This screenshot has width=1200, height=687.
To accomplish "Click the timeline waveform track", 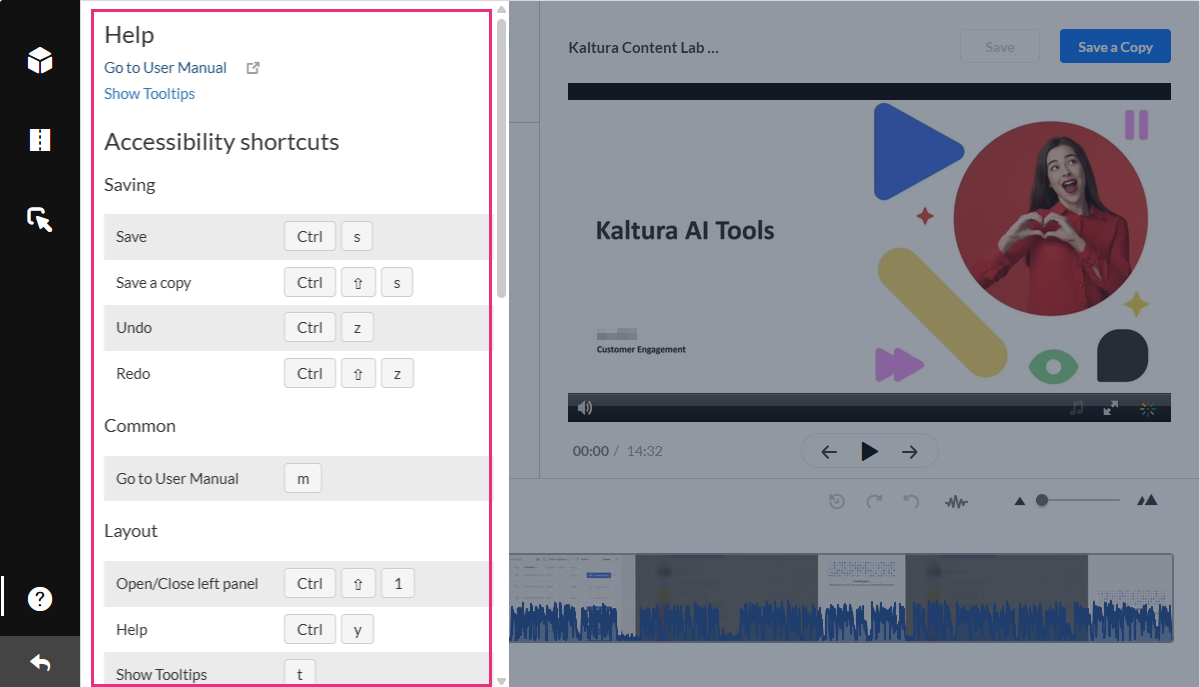I will pos(840,598).
